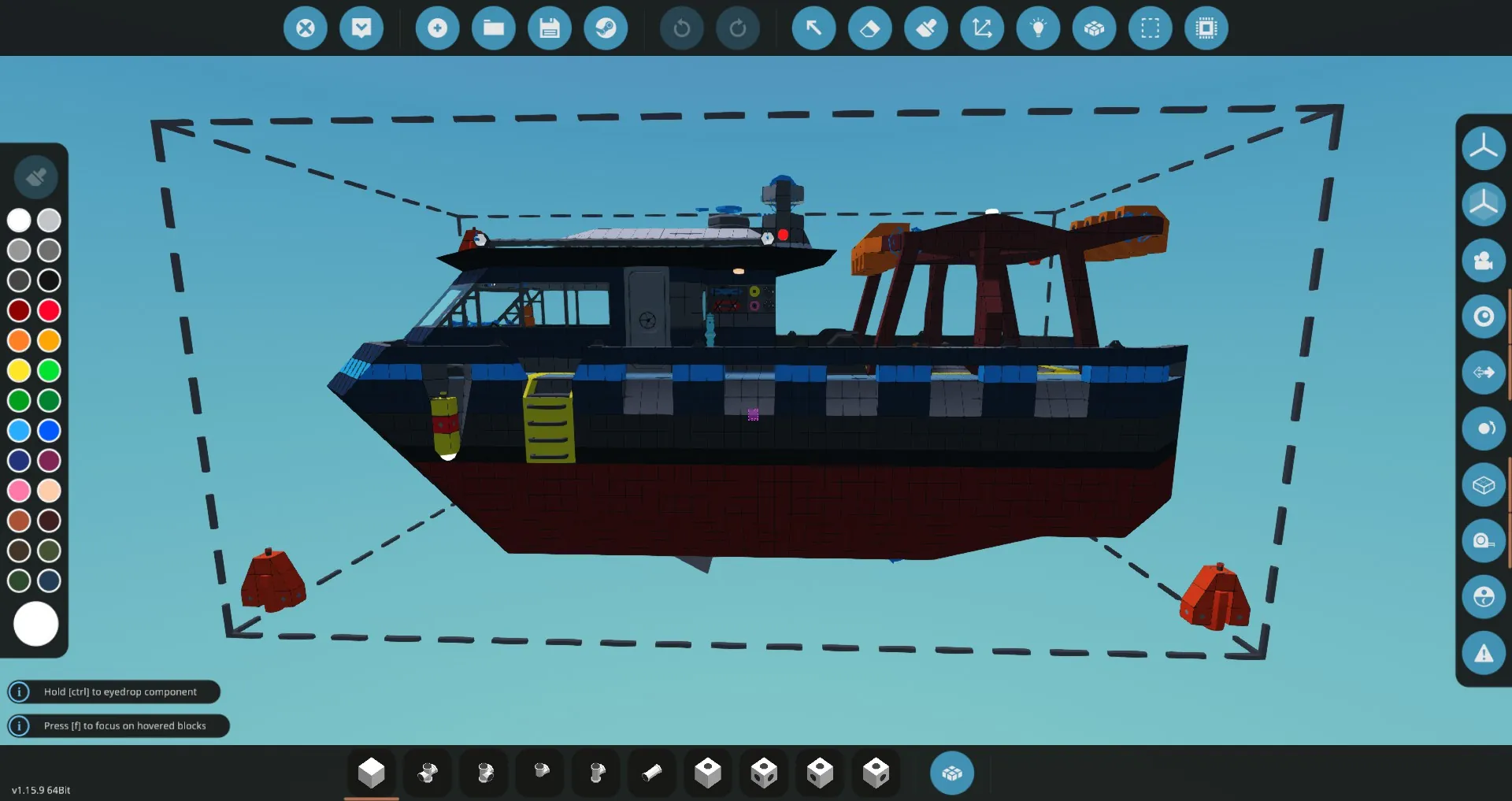This screenshot has height=801, width=1512.
Task: Open the microprocessor chip editor icon
Action: (1206, 28)
